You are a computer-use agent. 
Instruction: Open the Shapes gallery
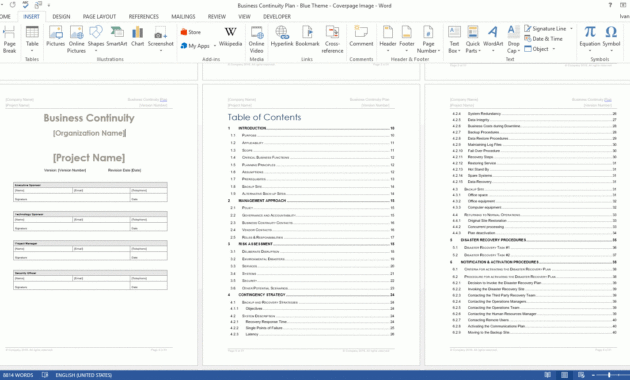click(x=96, y=39)
